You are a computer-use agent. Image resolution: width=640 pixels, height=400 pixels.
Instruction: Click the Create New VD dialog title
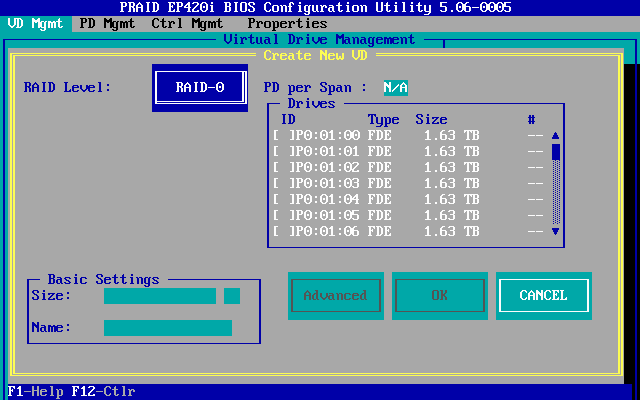pyautogui.click(x=316, y=56)
